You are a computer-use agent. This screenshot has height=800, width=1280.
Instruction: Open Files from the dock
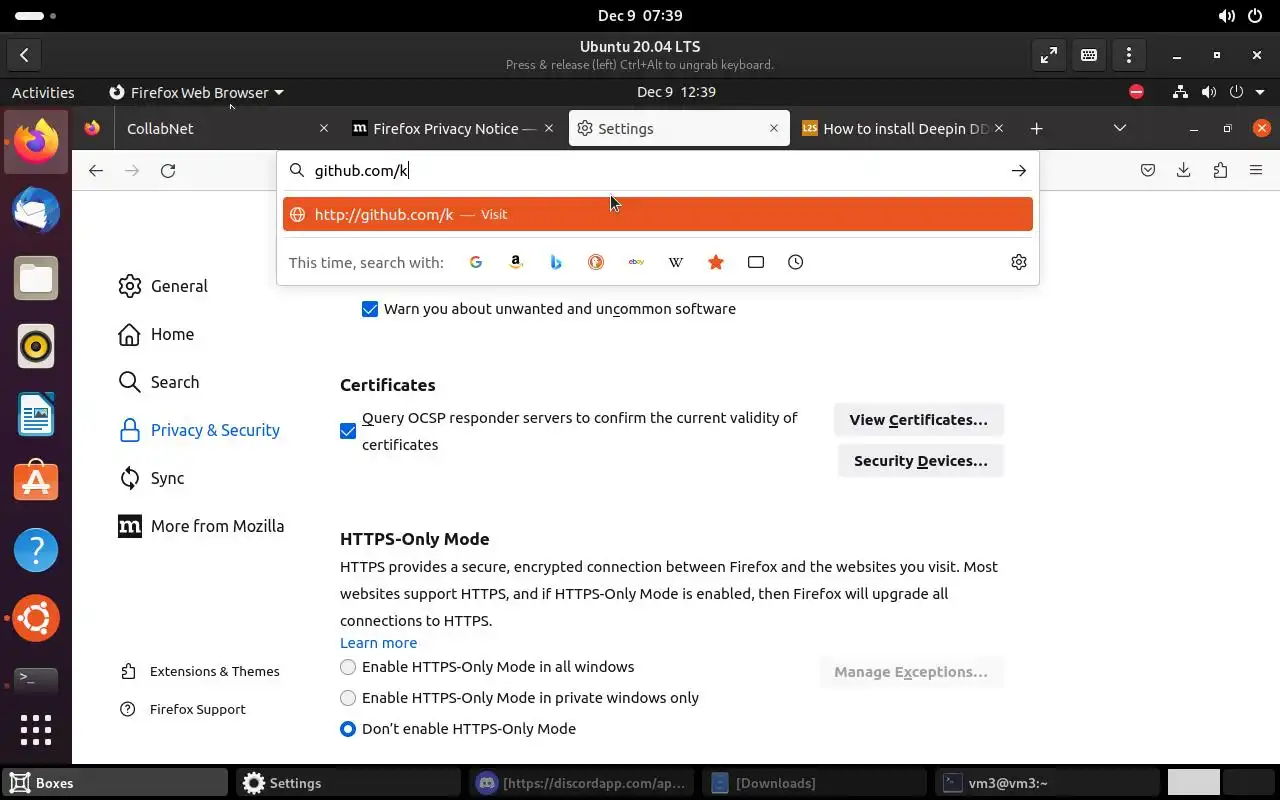click(36, 279)
